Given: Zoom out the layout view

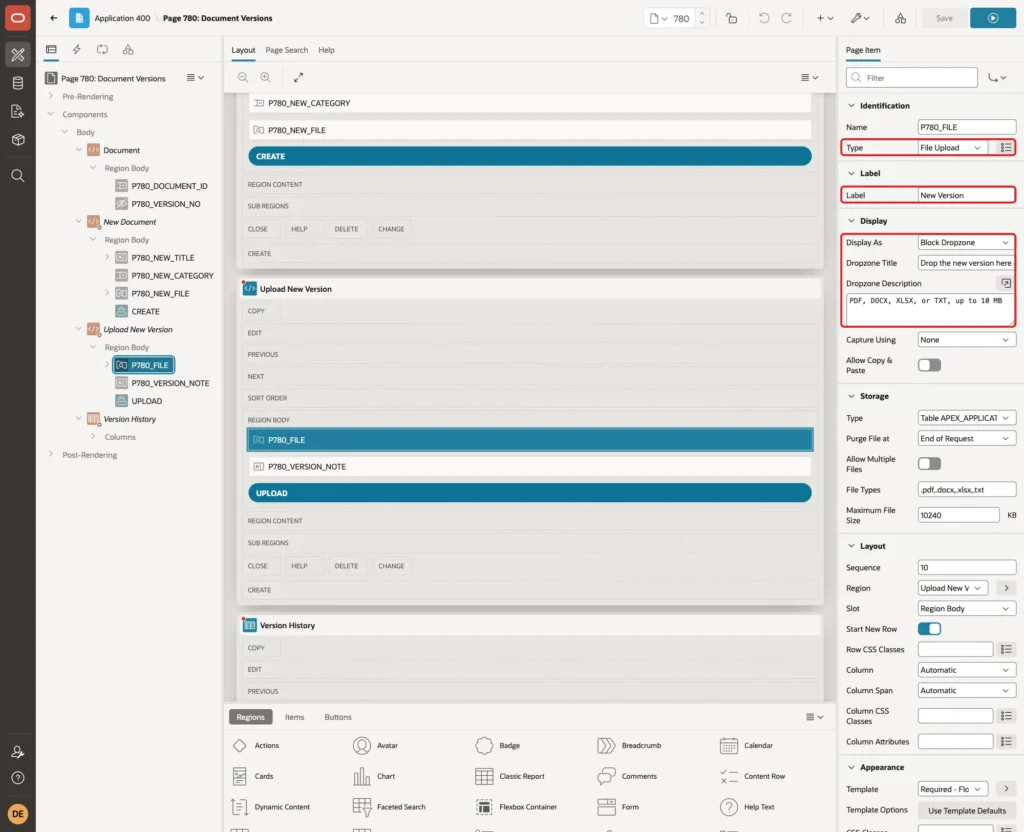Looking at the screenshot, I should 242,77.
